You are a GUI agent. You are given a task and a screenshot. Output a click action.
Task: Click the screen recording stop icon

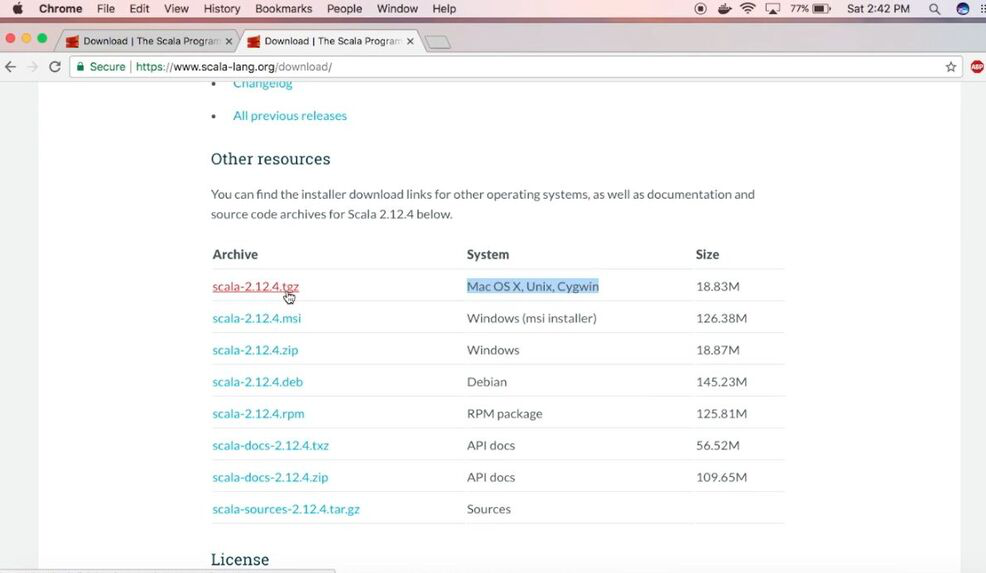(x=701, y=9)
